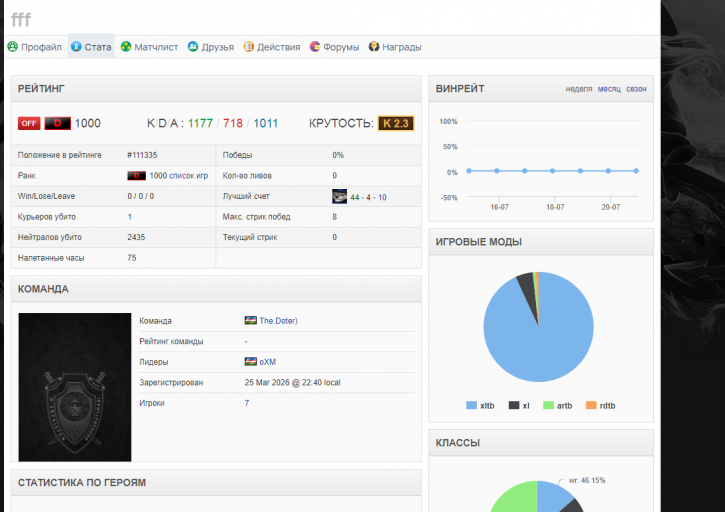725x512 pixels.
Task: Click the D rank badge beside 1000 in the rating header
Action: coord(57,123)
